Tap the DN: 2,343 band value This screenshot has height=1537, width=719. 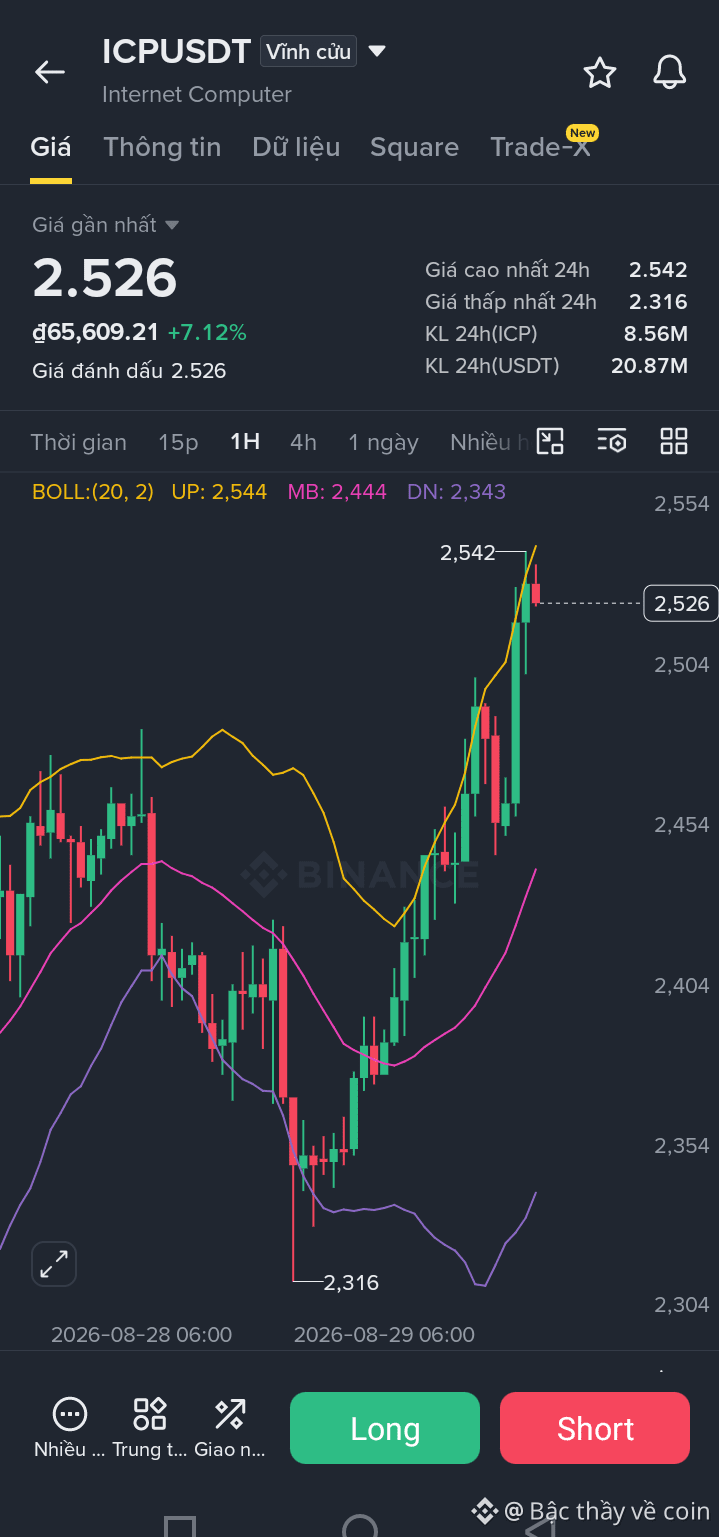pyautogui.click(x=456, y=491)
